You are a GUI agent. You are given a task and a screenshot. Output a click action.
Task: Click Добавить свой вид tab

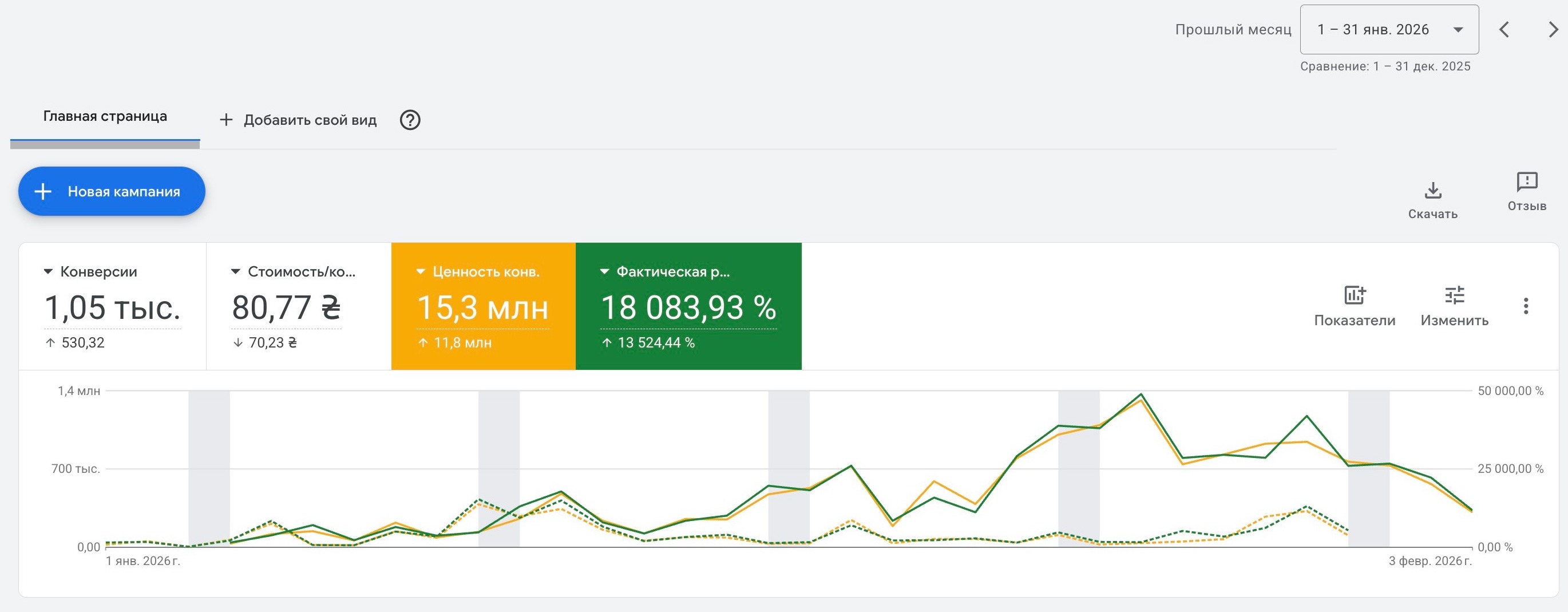click(x=298, y=120)
